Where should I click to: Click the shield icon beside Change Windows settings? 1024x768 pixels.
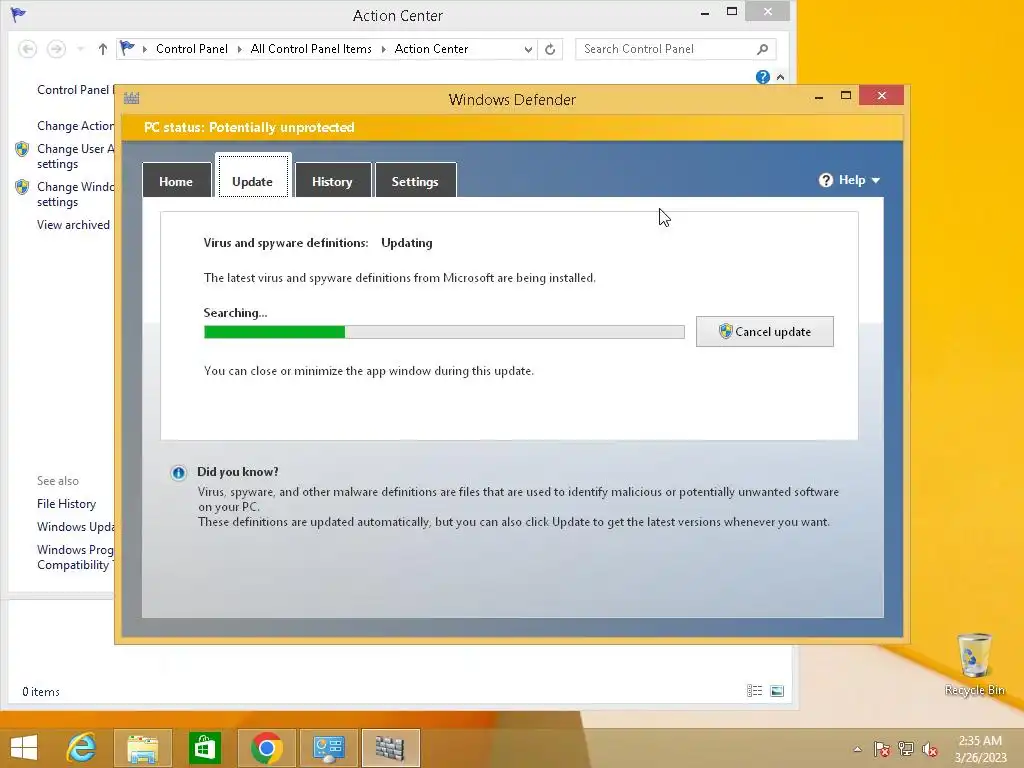click(22, 187)
